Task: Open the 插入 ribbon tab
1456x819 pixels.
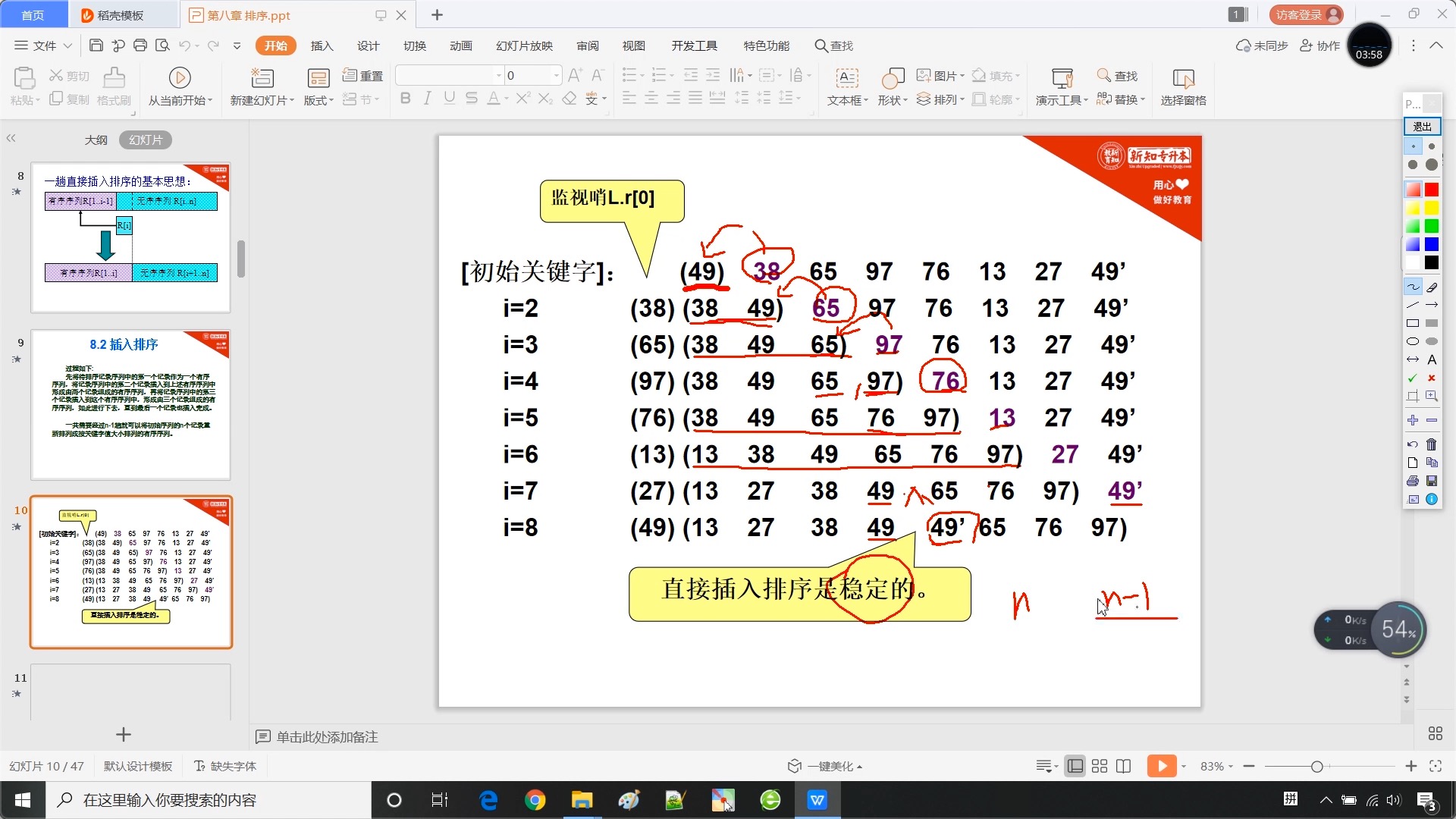Action: [322, 45]
